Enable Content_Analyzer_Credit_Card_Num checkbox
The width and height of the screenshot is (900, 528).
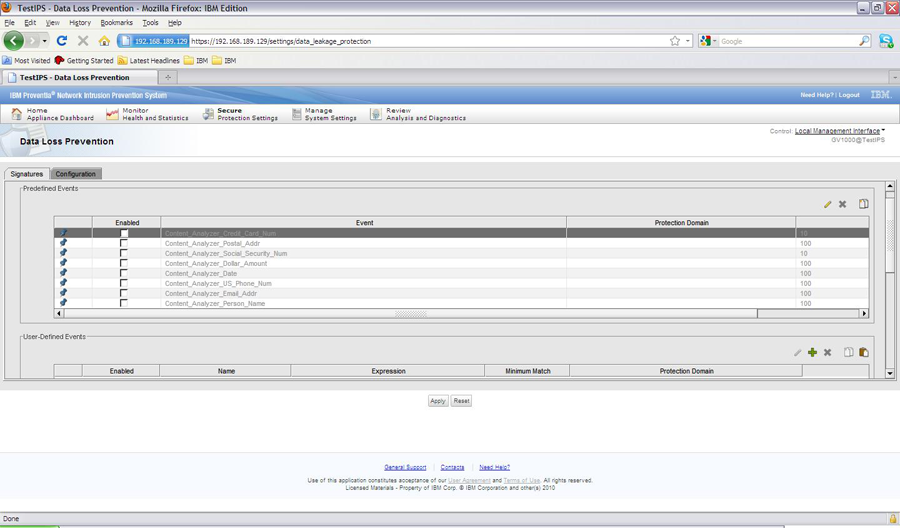coord(124,233)
